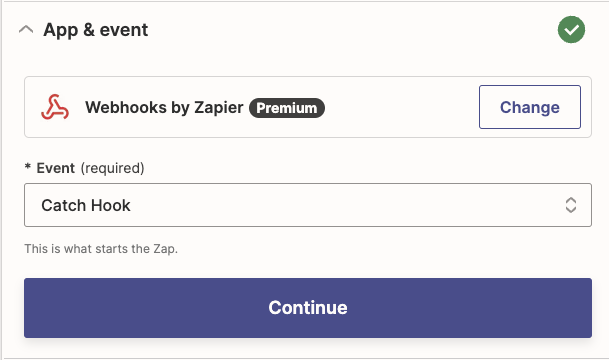Image resolution: width=609 pixels, height=360 pixels.
Task: Collapse the App & event section chevron
Action: point(26,30)
